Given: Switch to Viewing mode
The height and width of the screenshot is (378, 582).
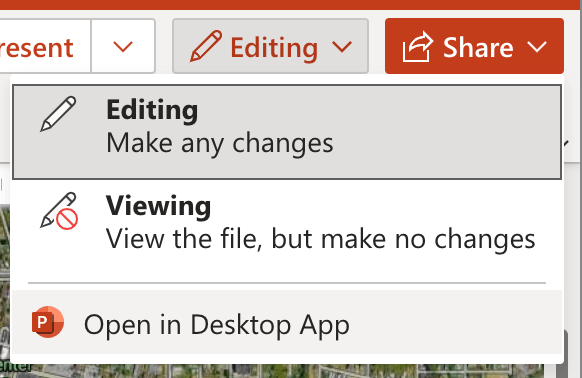Looking at the screenshot, I should (287, 223).
